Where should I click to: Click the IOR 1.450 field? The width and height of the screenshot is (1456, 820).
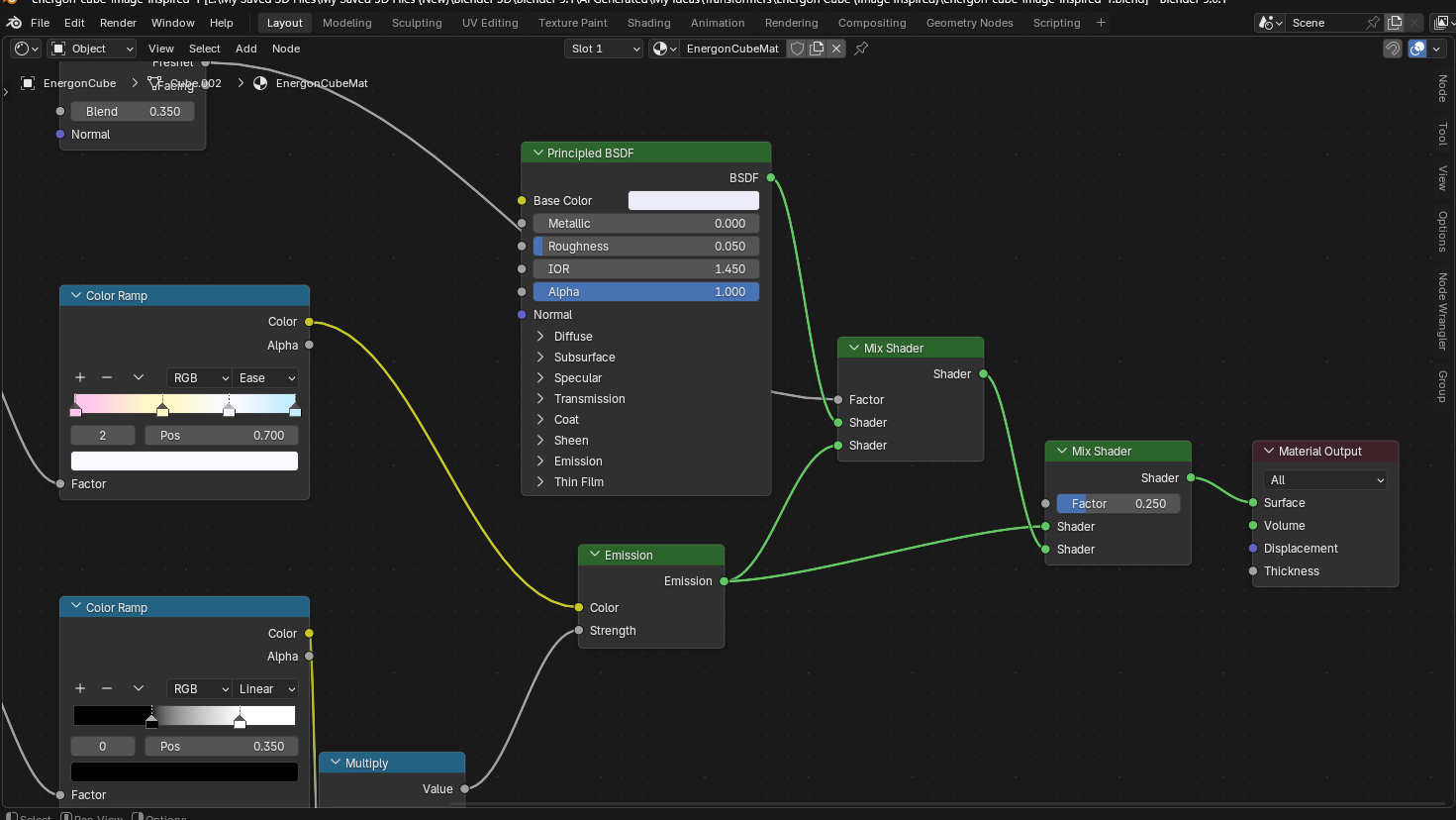point(646,269)
